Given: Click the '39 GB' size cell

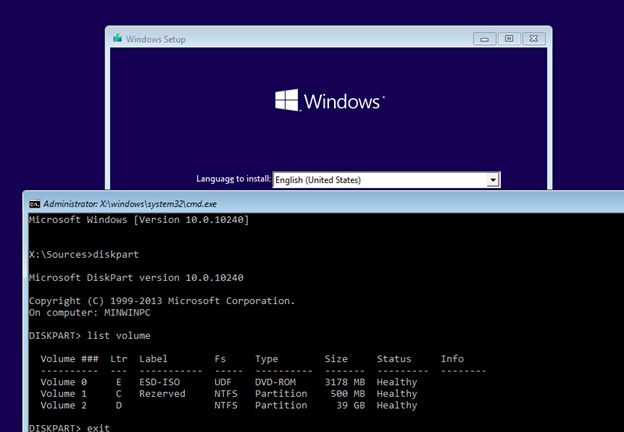Looking at the screenshot, I should pyautogui.click(x=351, y=405).
